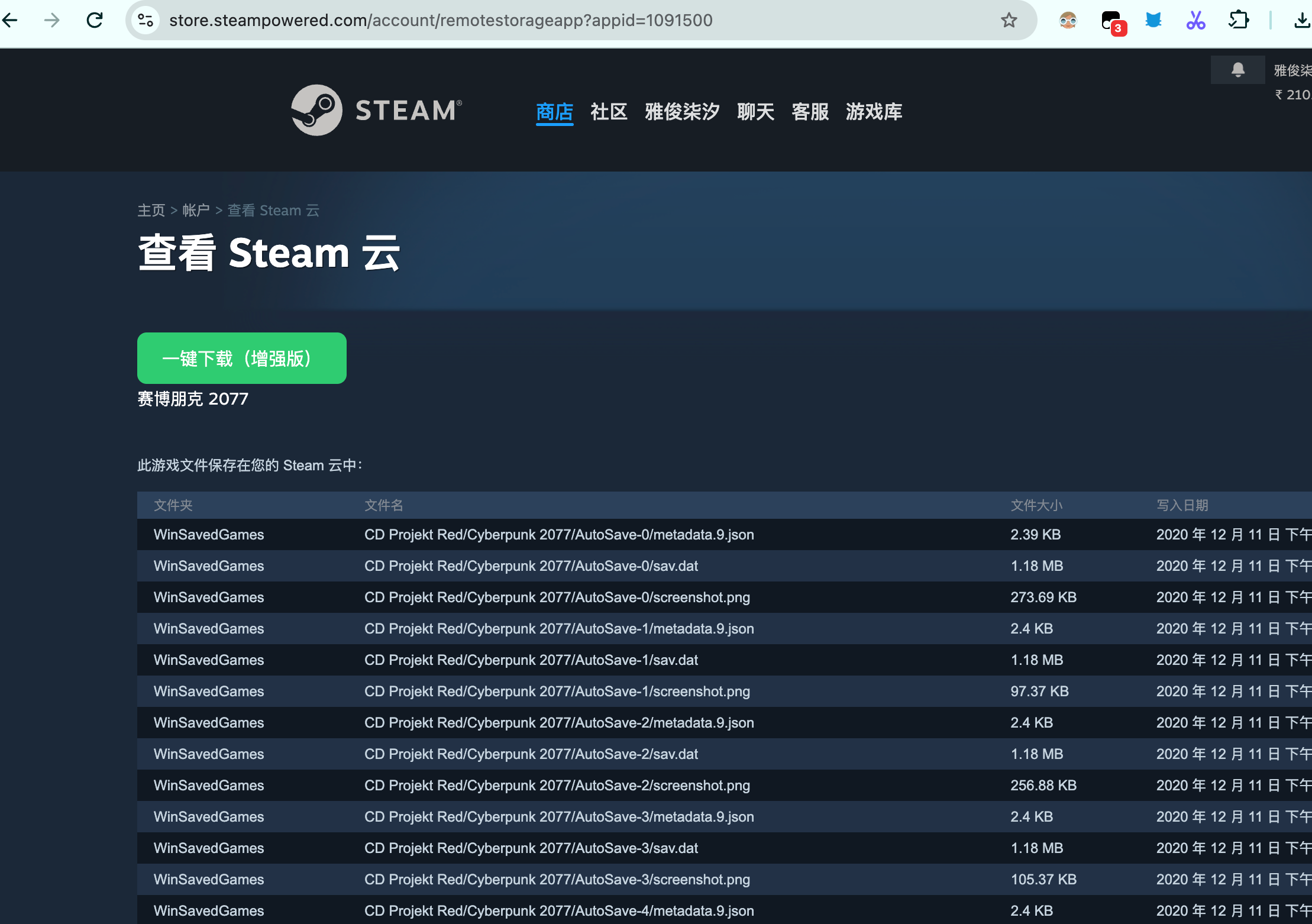Viewport: 1312px width, 924px height.
Task: Click the 105.37 KB file size cell
Action: click(x=1043, y=880)
